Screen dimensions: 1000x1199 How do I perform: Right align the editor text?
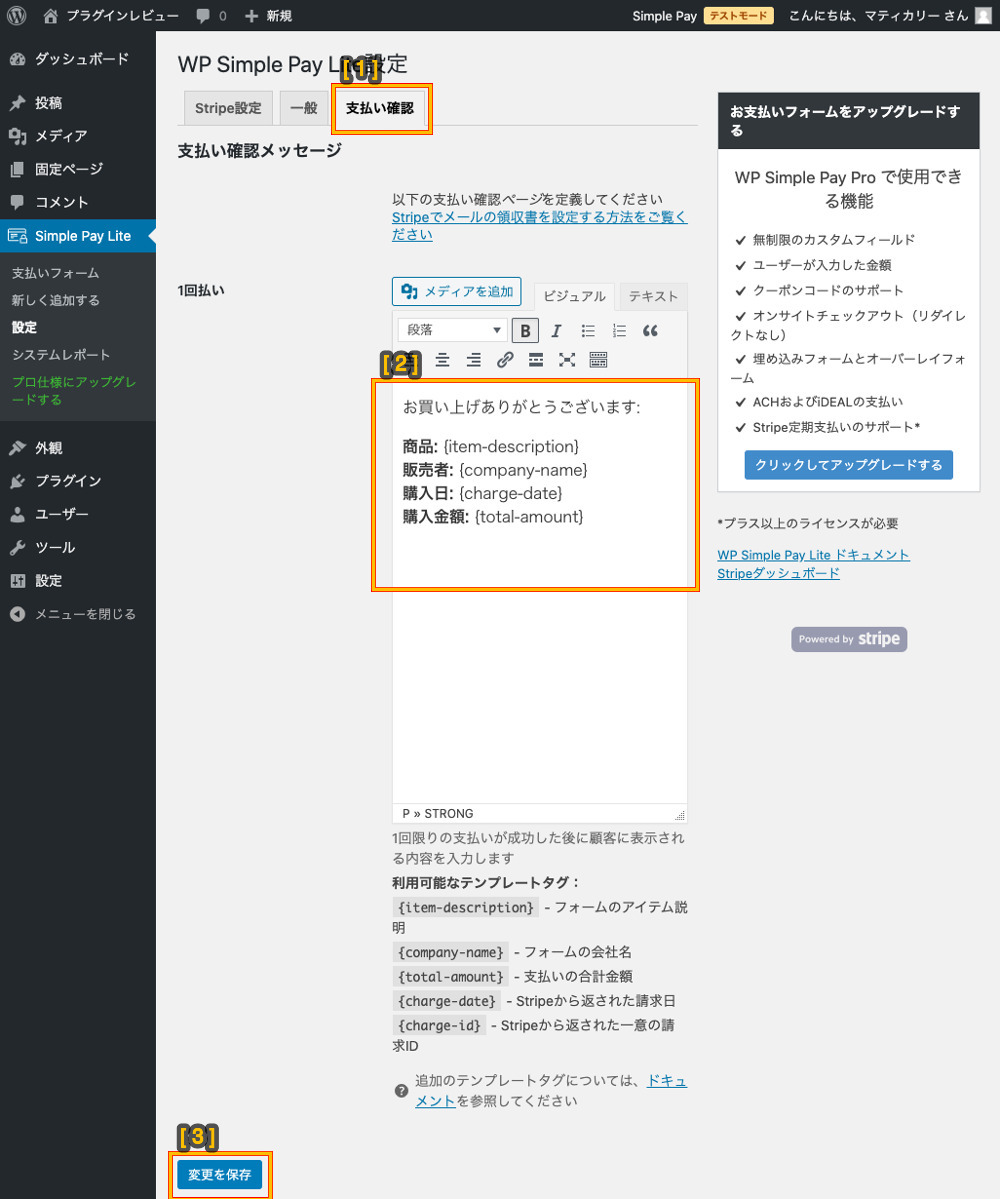coord(473,360)
